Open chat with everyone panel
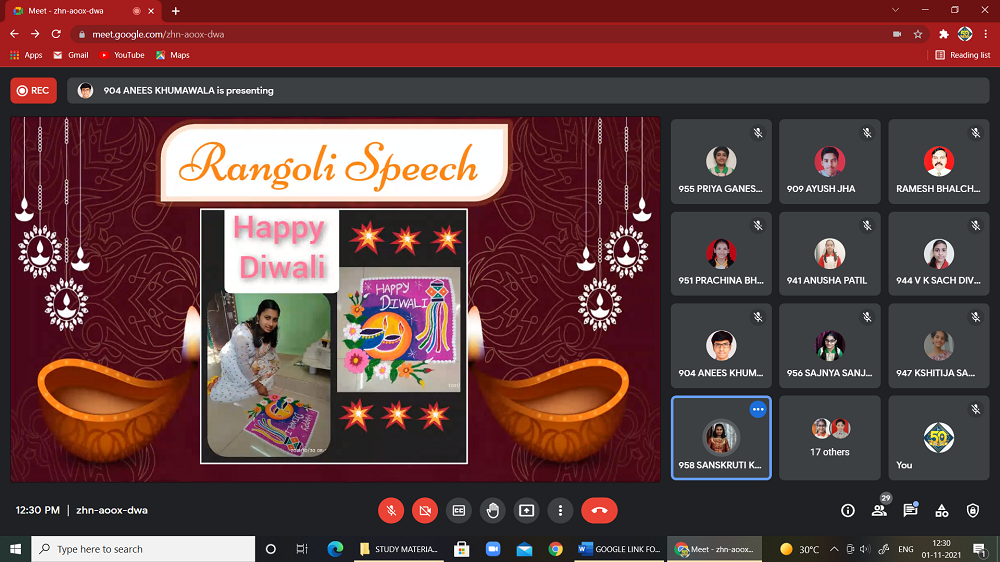 [x=910, y=510]
